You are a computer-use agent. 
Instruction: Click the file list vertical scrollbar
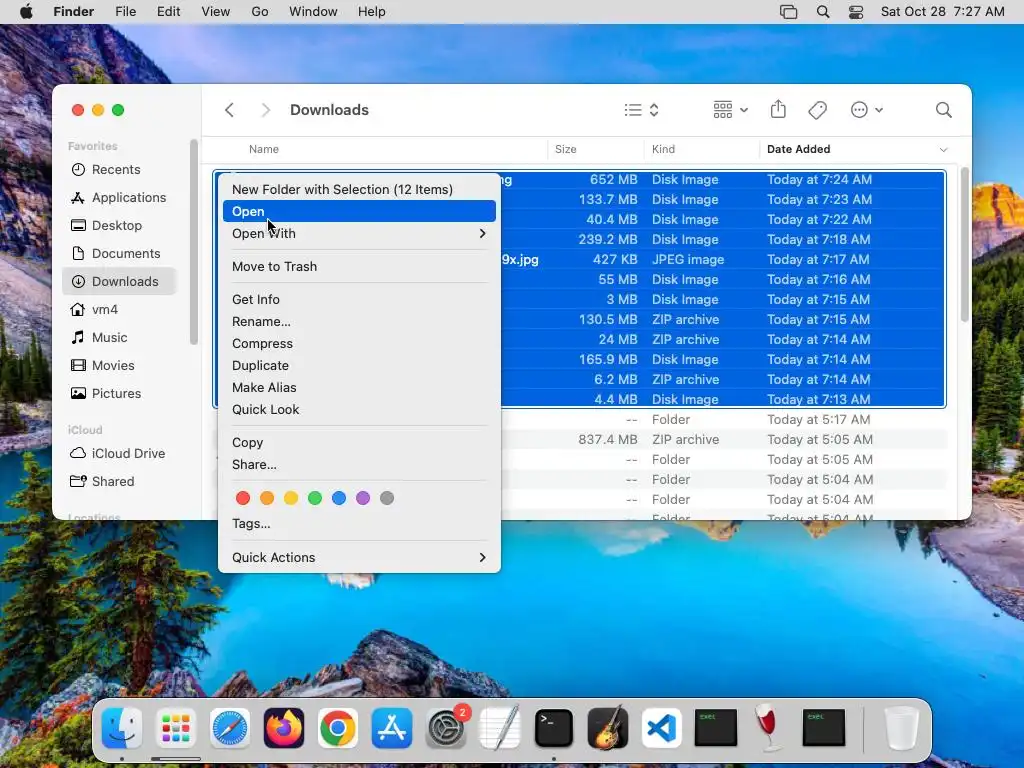(965, 244)
